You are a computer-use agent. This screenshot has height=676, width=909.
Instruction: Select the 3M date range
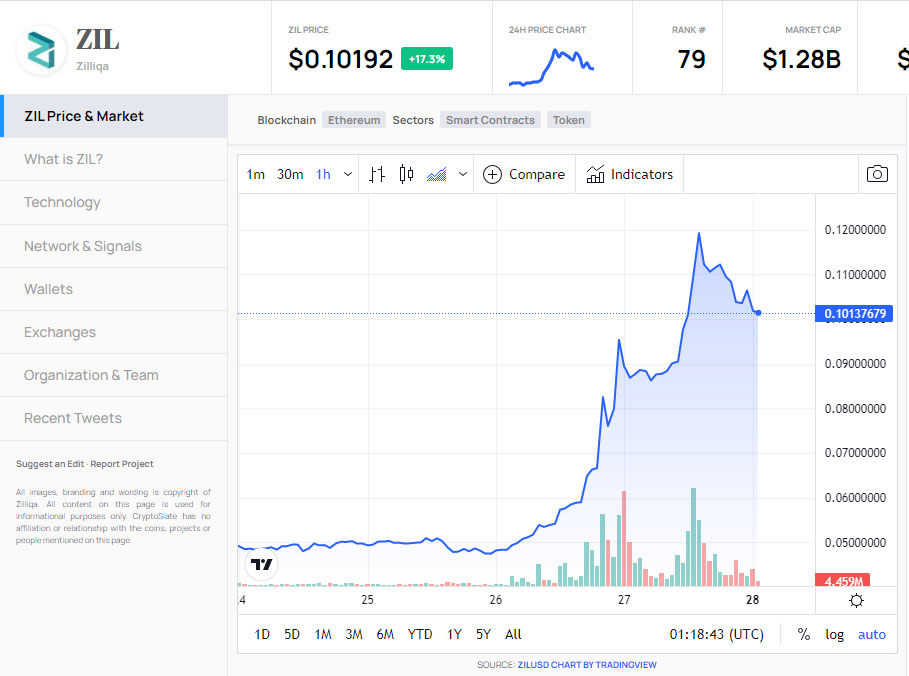(354, 634)
